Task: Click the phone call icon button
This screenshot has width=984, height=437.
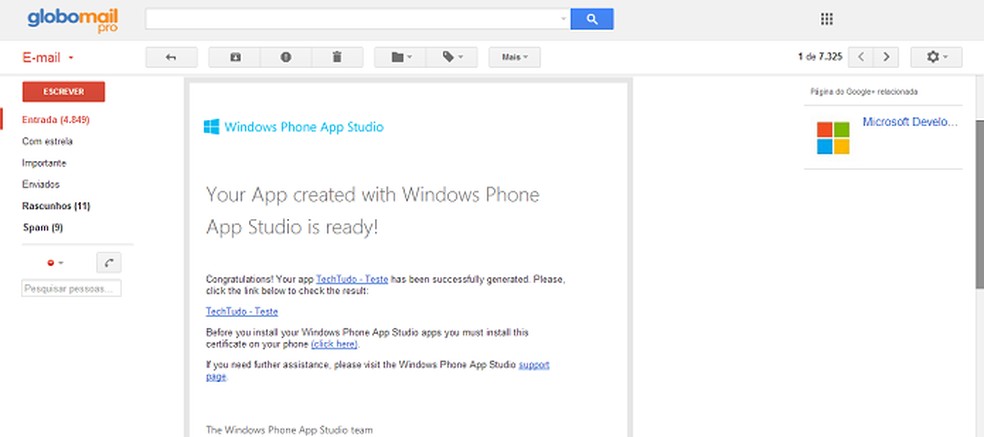Action: point(109,263)
